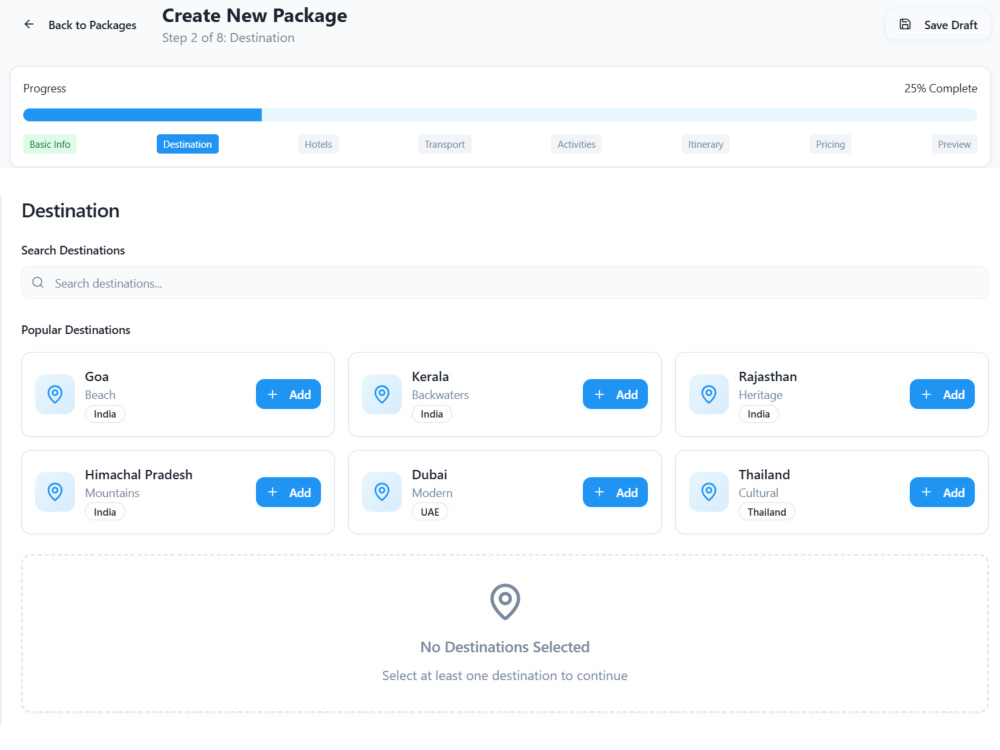Jump to the Preview step

[954, 144]
